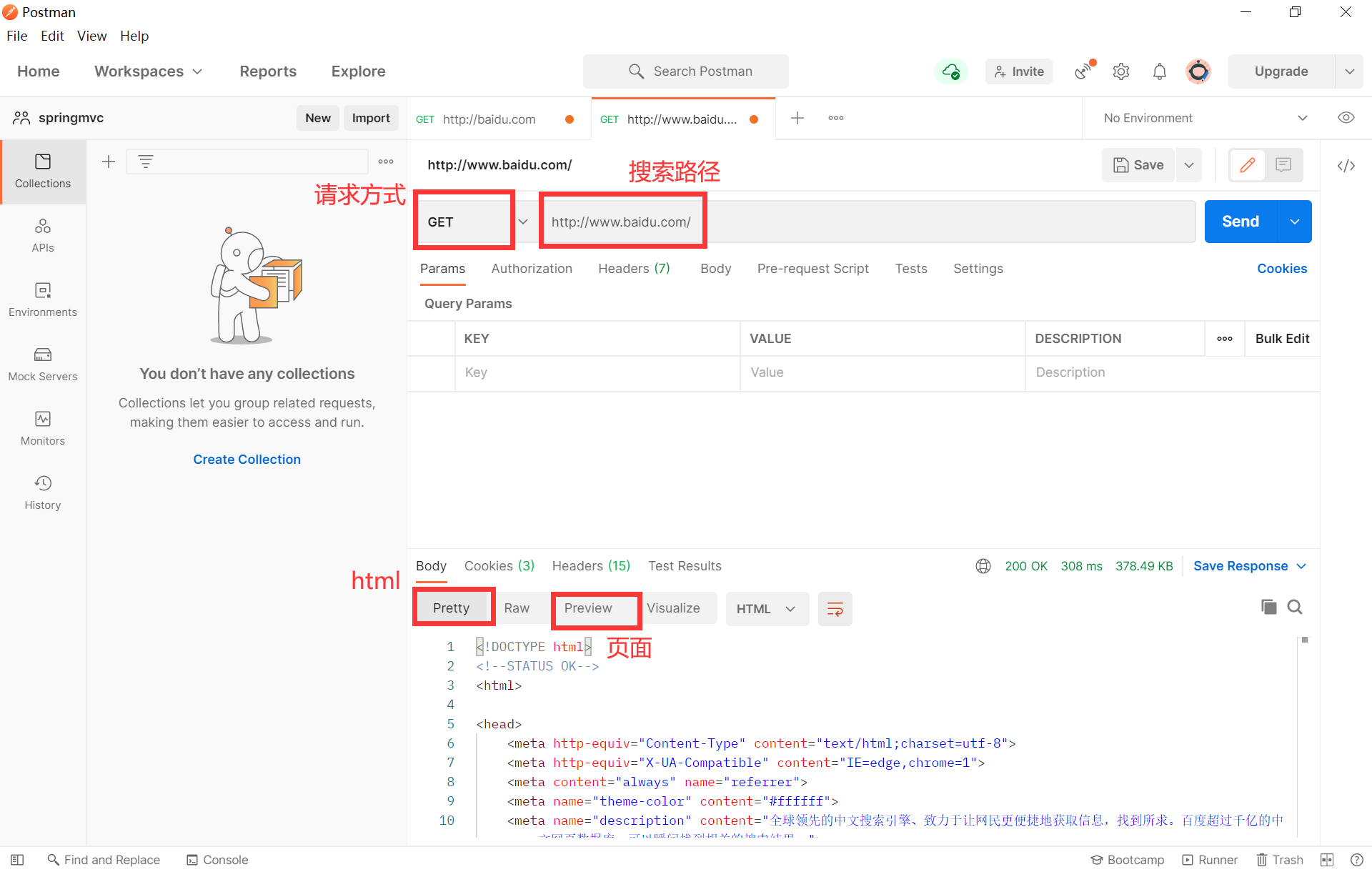Switch to the http://baidu.com request tab
Screen dimensions: 1372x872
489,119
